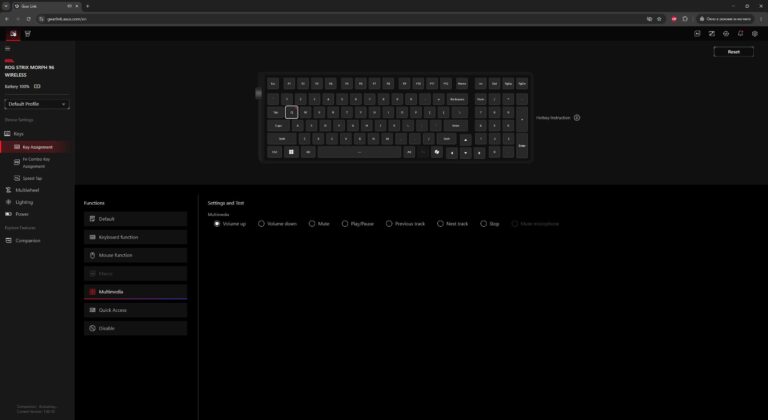The width and height of the screenshot is (768, 420).
Task: Select the Tab key on keyboard
Action: [276, 112]
